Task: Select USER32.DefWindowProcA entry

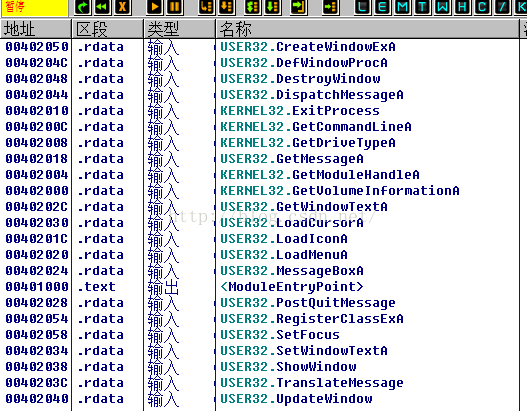Action: coord(304,63)
